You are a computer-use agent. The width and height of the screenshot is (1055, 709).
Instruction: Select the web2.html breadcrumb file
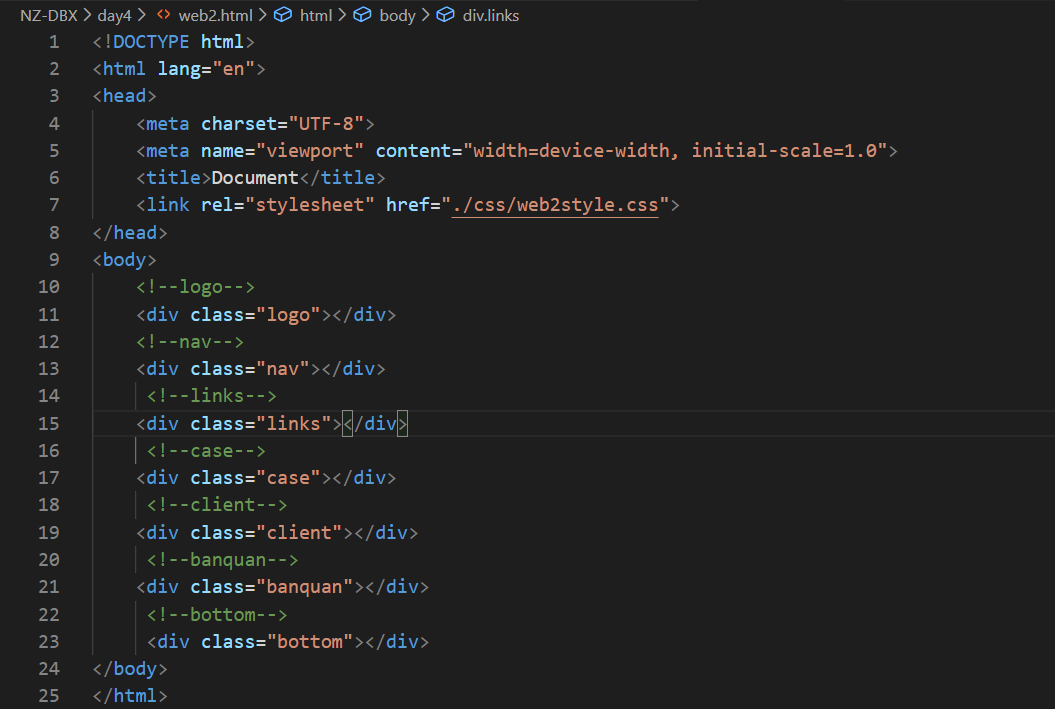coord(215,15)
